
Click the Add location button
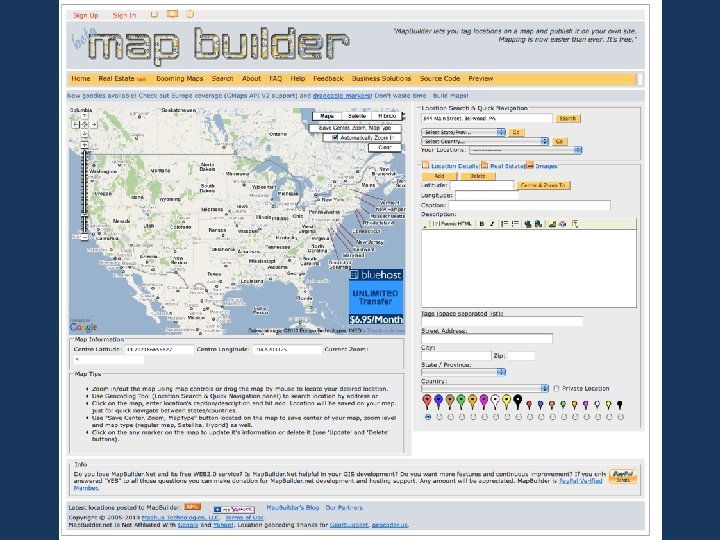tap(439, 176)
